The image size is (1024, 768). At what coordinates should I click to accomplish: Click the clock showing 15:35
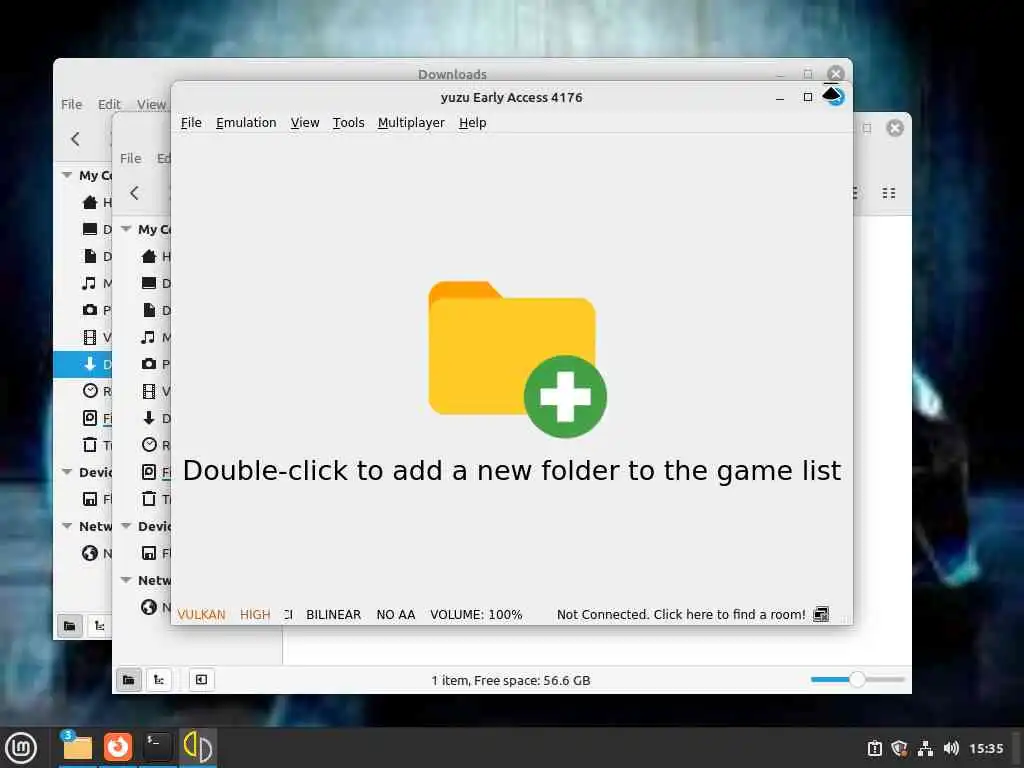[986, 748]
